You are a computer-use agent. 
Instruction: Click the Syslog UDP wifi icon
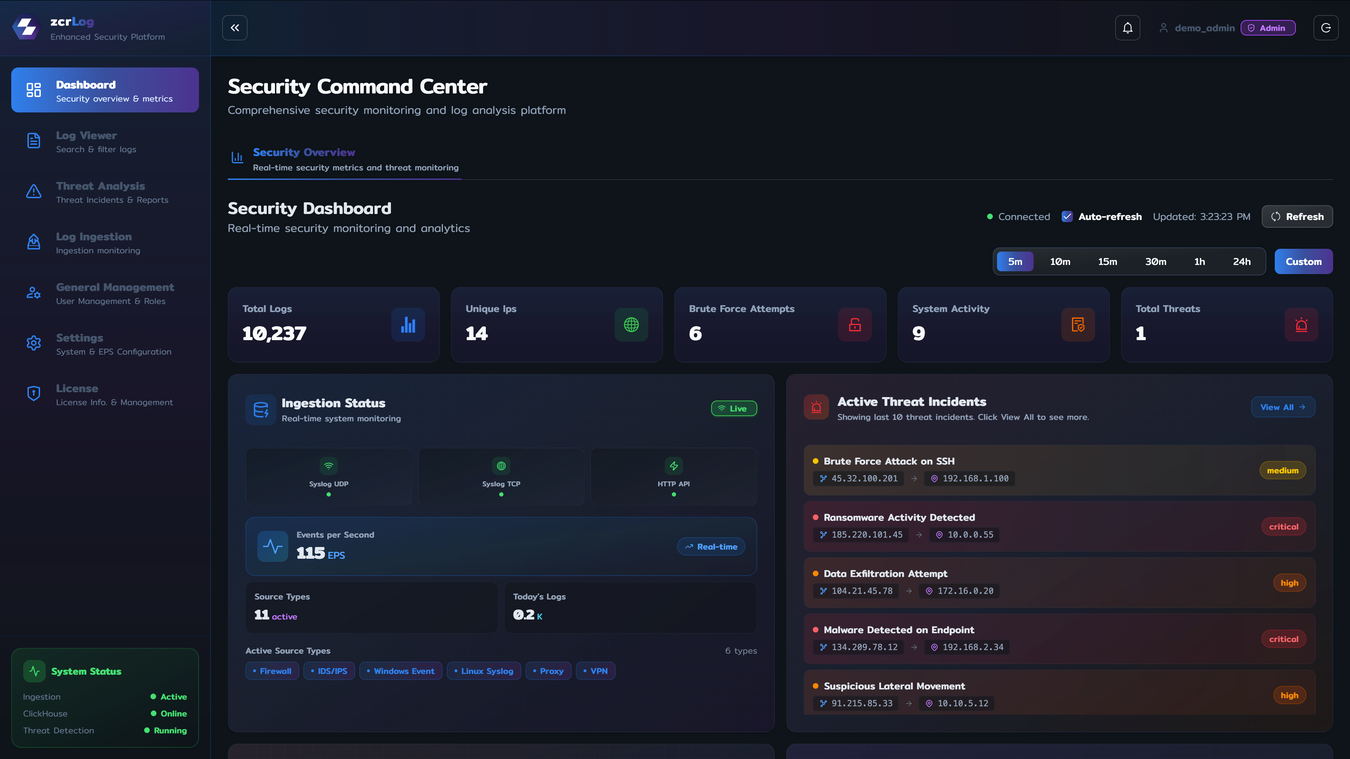pyautogui.click(x=328, y=466)
